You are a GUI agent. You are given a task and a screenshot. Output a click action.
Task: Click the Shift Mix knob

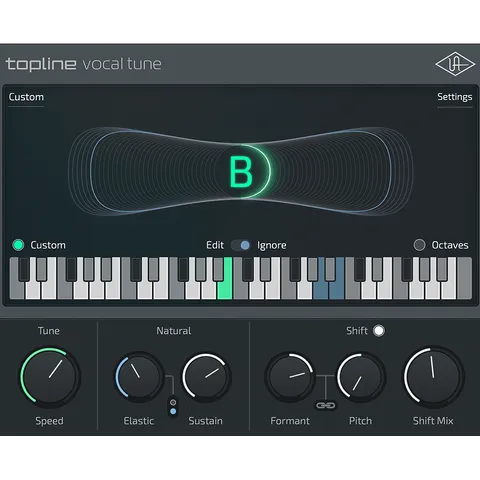coord(433,377)
